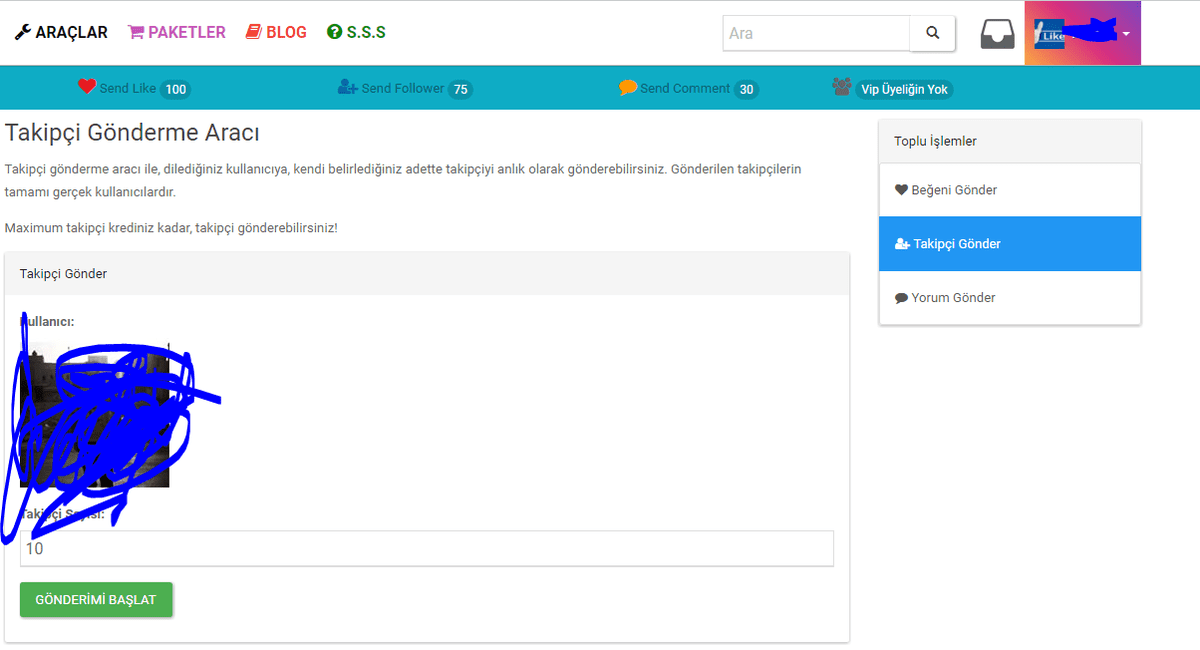
Task: Open the user profile dropdown menu
Action: [1082, 33]
